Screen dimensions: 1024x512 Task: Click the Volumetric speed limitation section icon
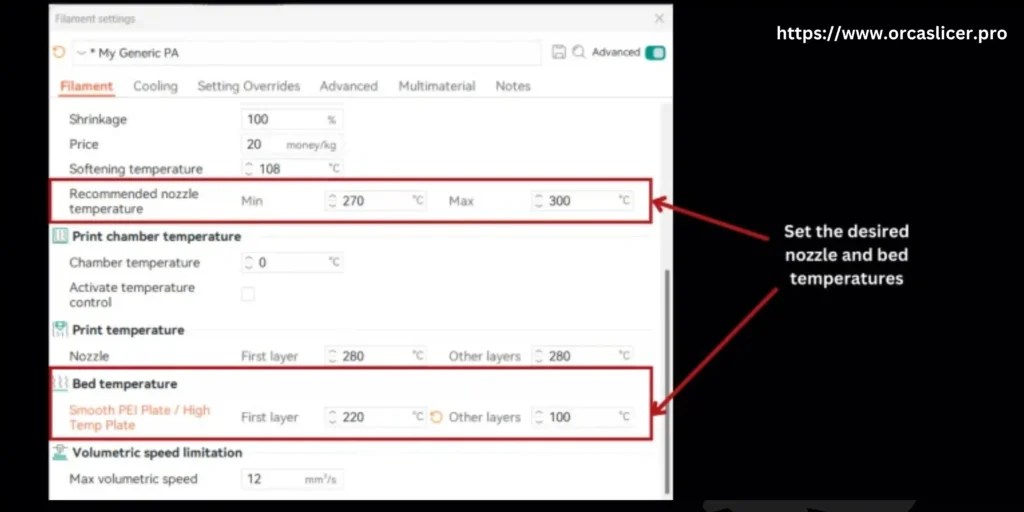pos(60,453)
